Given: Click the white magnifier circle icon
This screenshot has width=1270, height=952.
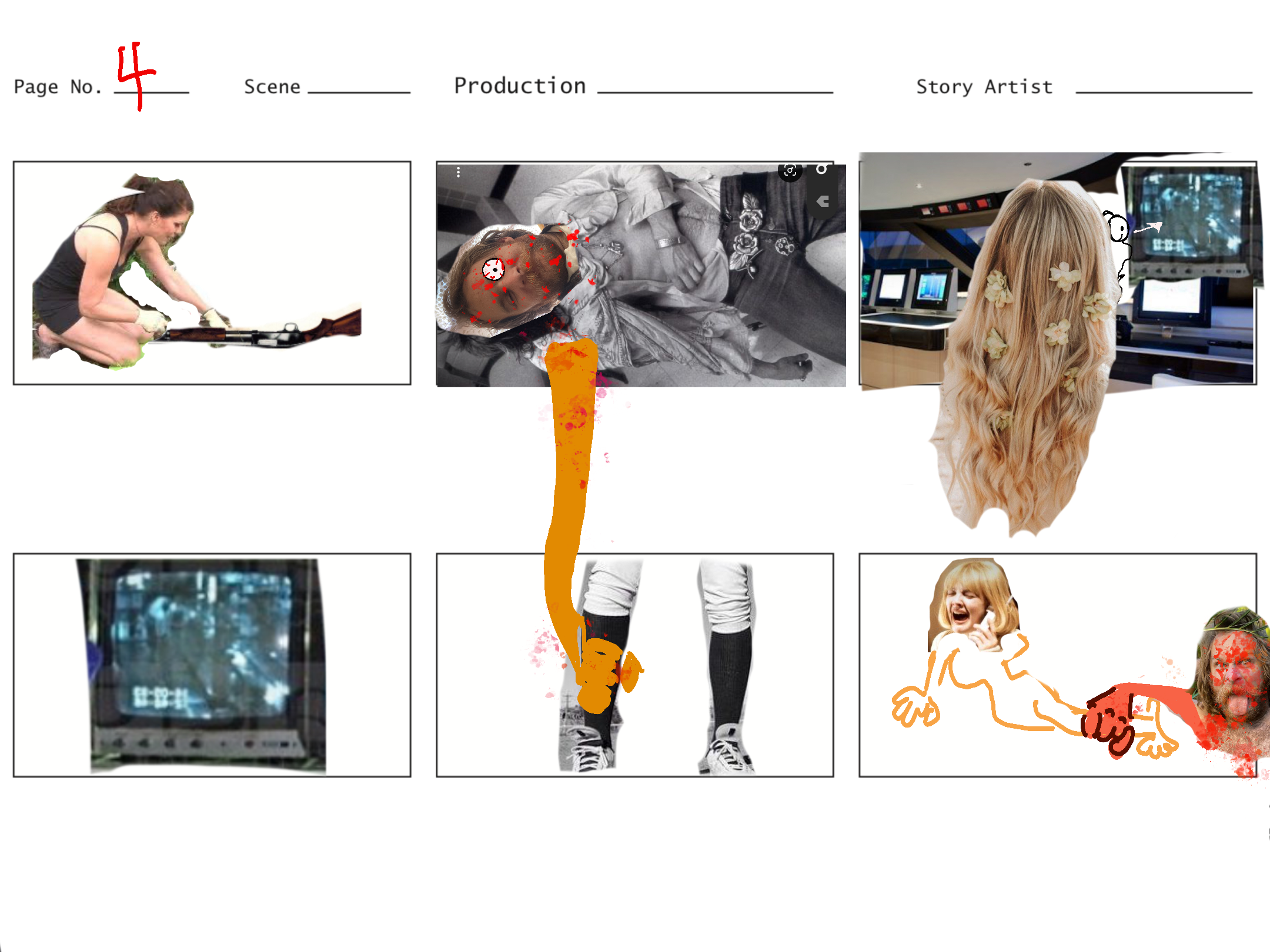Looking at the screenshot, I should click(821, 169).
